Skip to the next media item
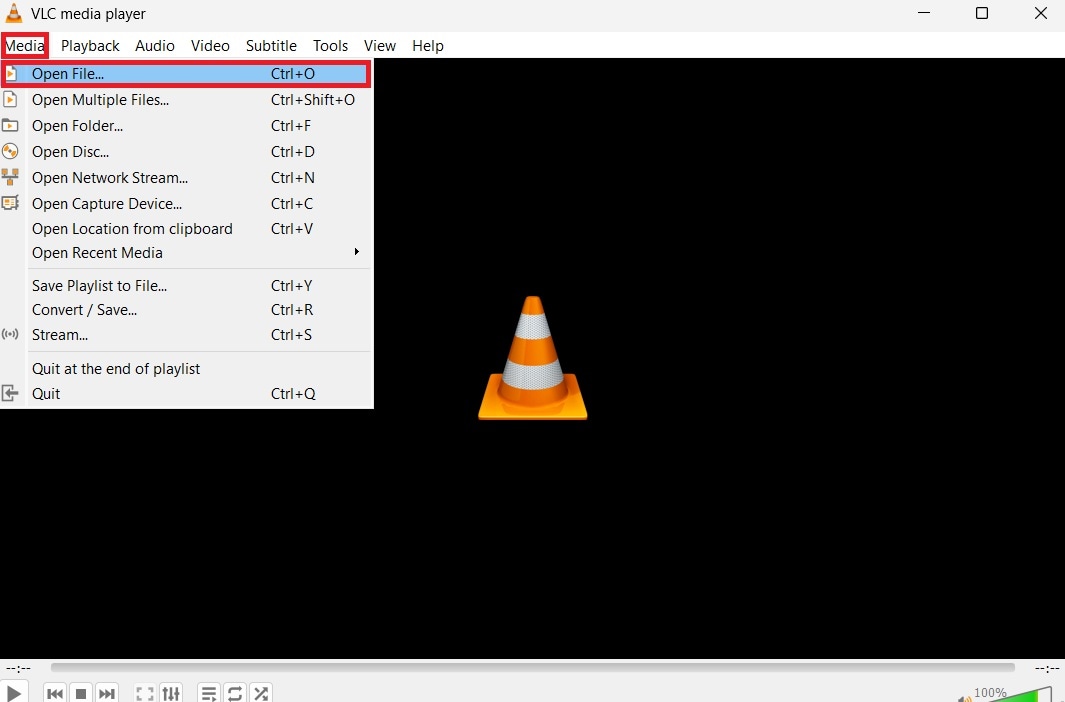 [107, 693]
